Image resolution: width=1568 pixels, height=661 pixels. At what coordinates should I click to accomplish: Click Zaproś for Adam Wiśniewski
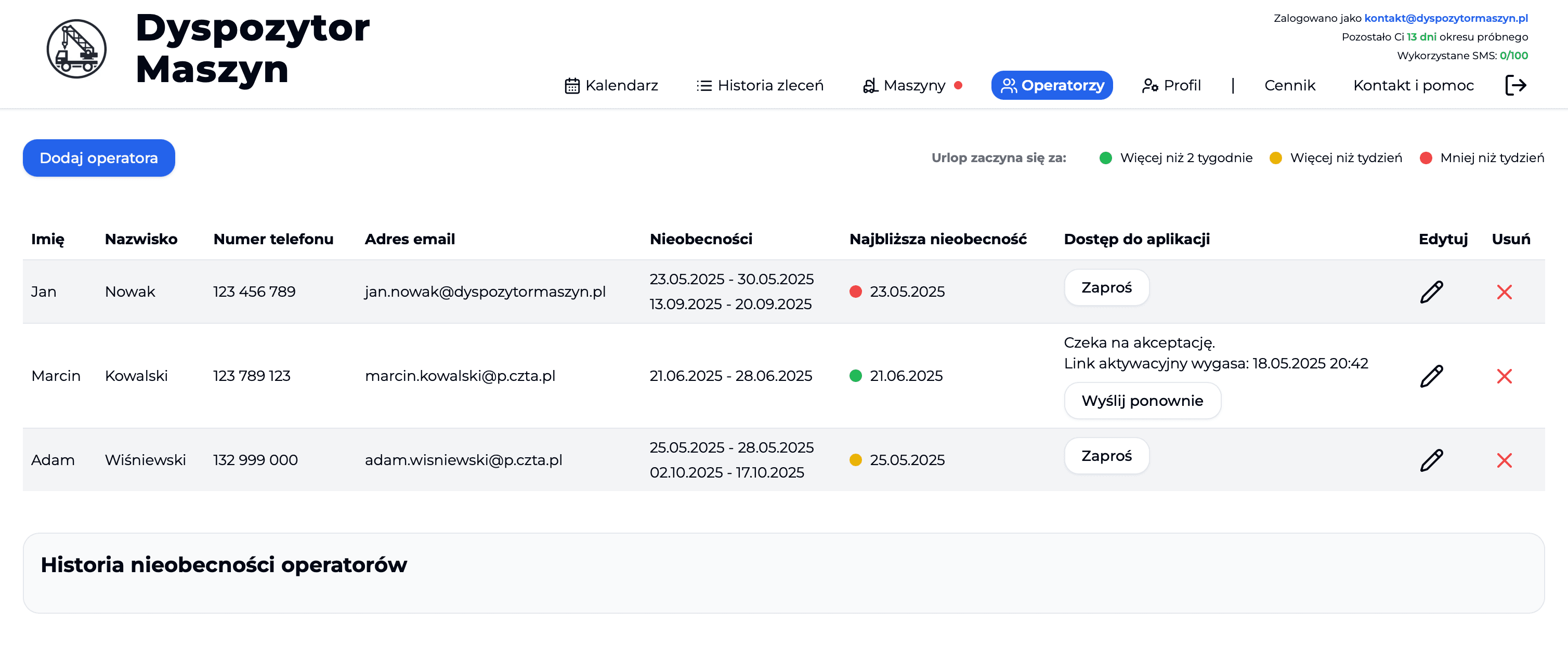1107,456
